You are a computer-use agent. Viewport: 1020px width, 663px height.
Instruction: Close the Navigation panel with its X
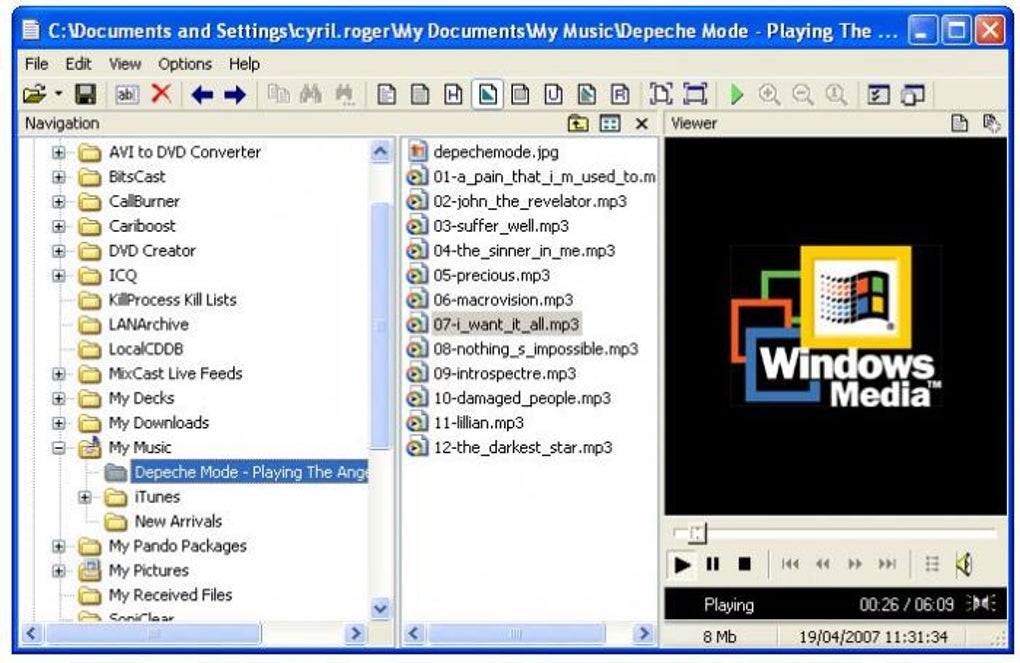pos(641,124)
